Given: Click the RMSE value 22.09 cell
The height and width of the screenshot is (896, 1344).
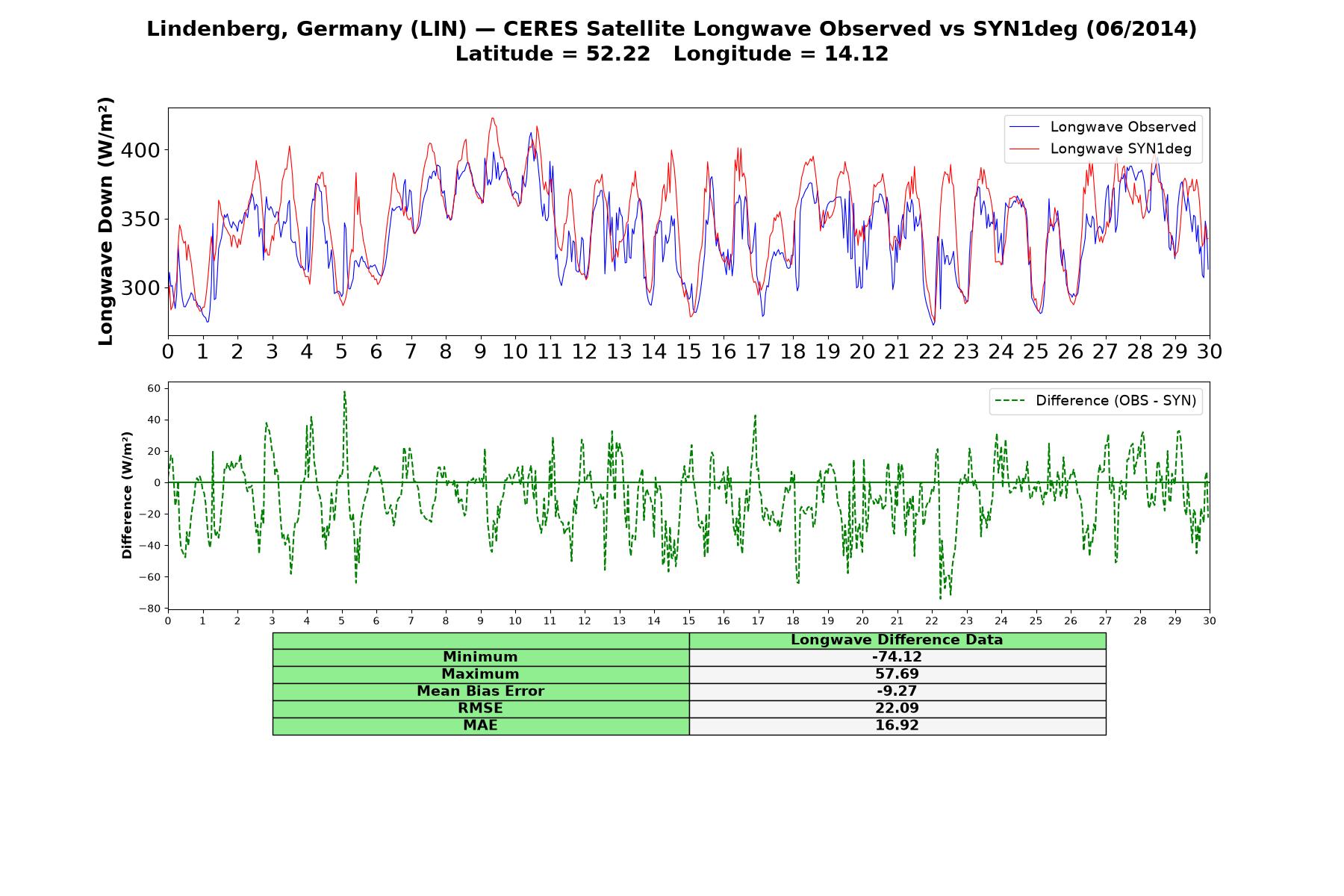Looking at the screenshot, I should point(897,709).
